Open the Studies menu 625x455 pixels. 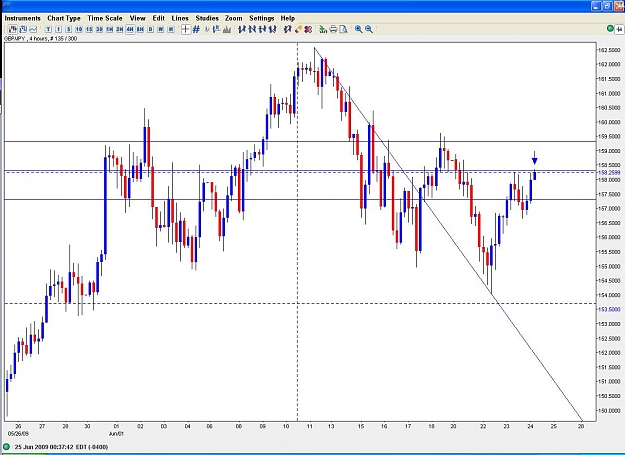point(207,18)
